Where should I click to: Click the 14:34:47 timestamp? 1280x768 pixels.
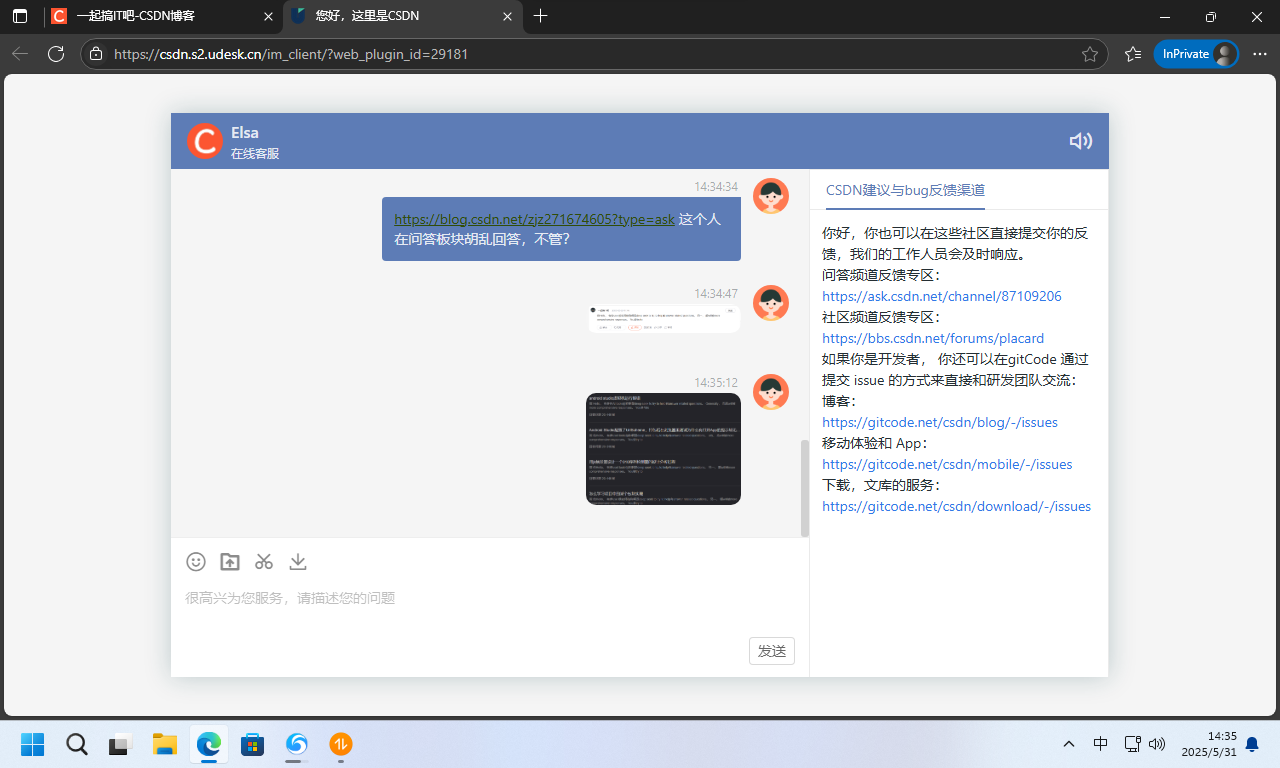(x=716, y=294)
